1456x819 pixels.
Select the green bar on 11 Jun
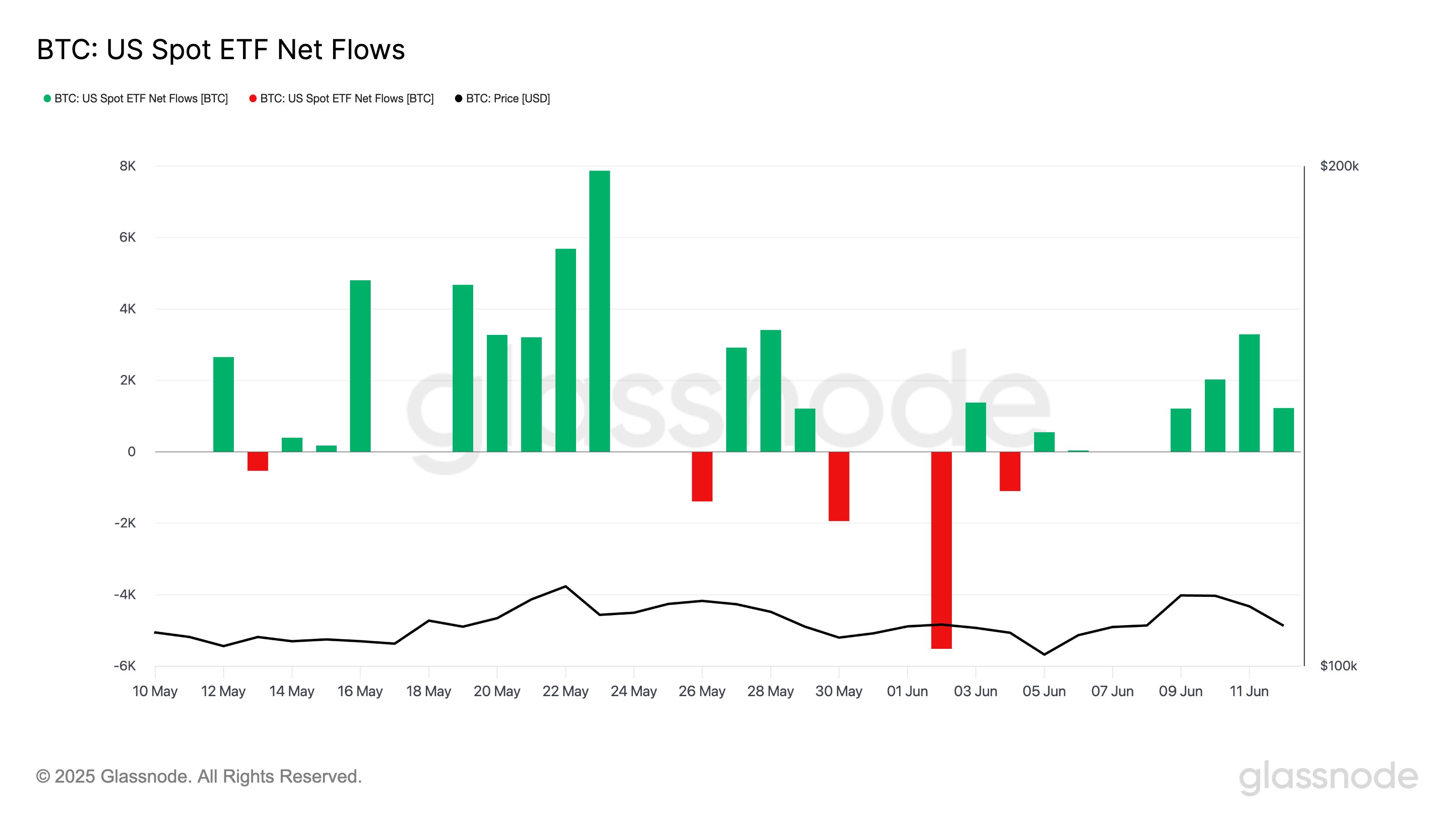point(1249,393)
